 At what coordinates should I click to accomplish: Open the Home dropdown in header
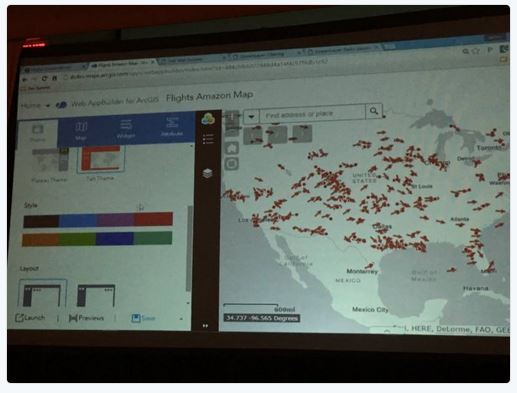35,106
